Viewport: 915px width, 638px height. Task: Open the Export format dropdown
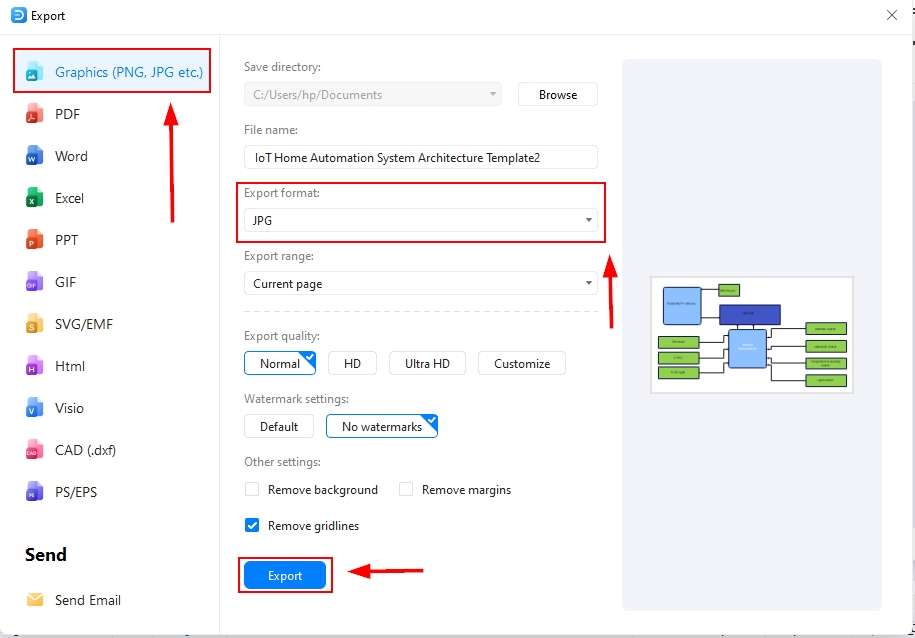420,220
